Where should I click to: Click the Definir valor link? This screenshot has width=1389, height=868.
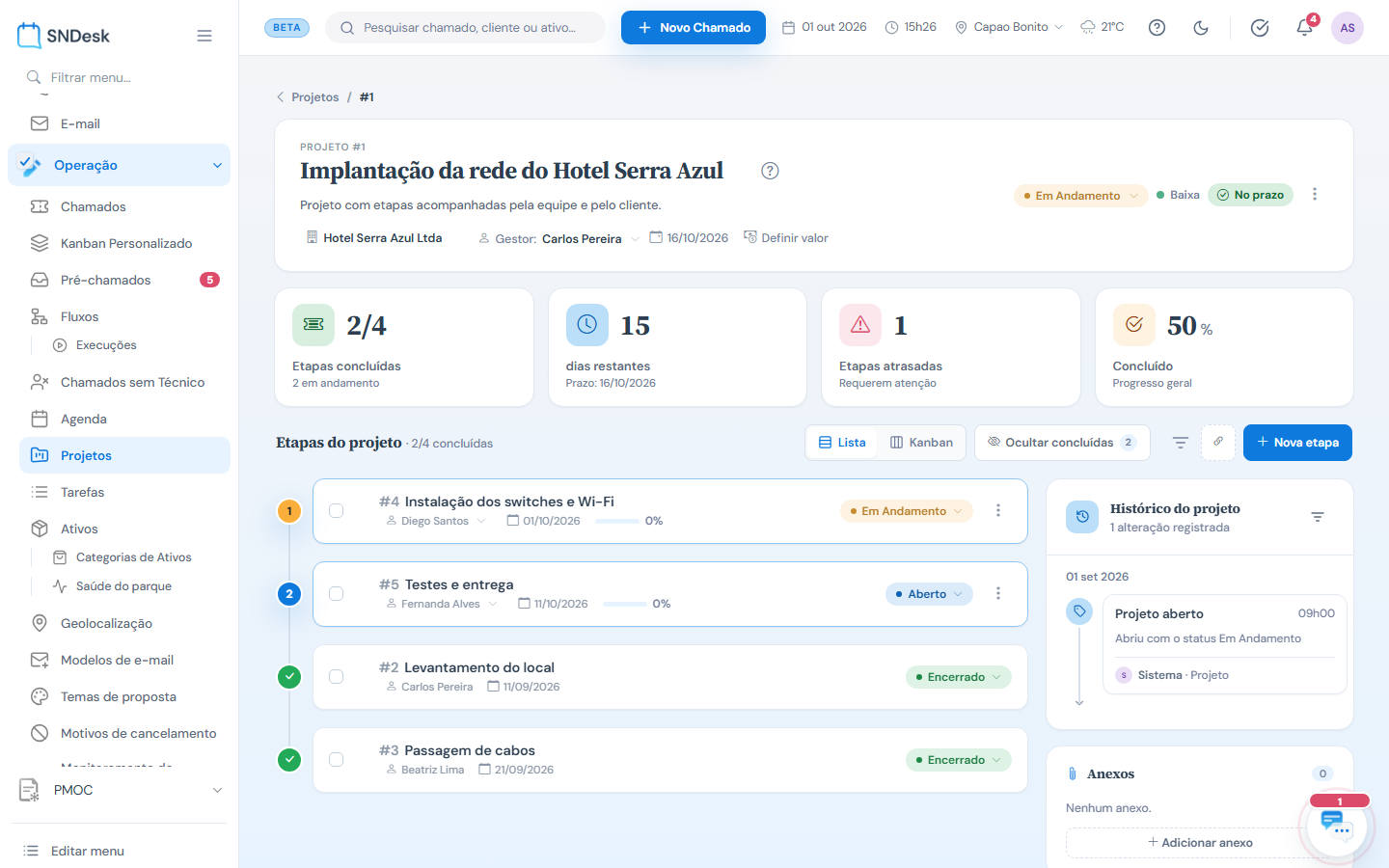pos(786,238)
